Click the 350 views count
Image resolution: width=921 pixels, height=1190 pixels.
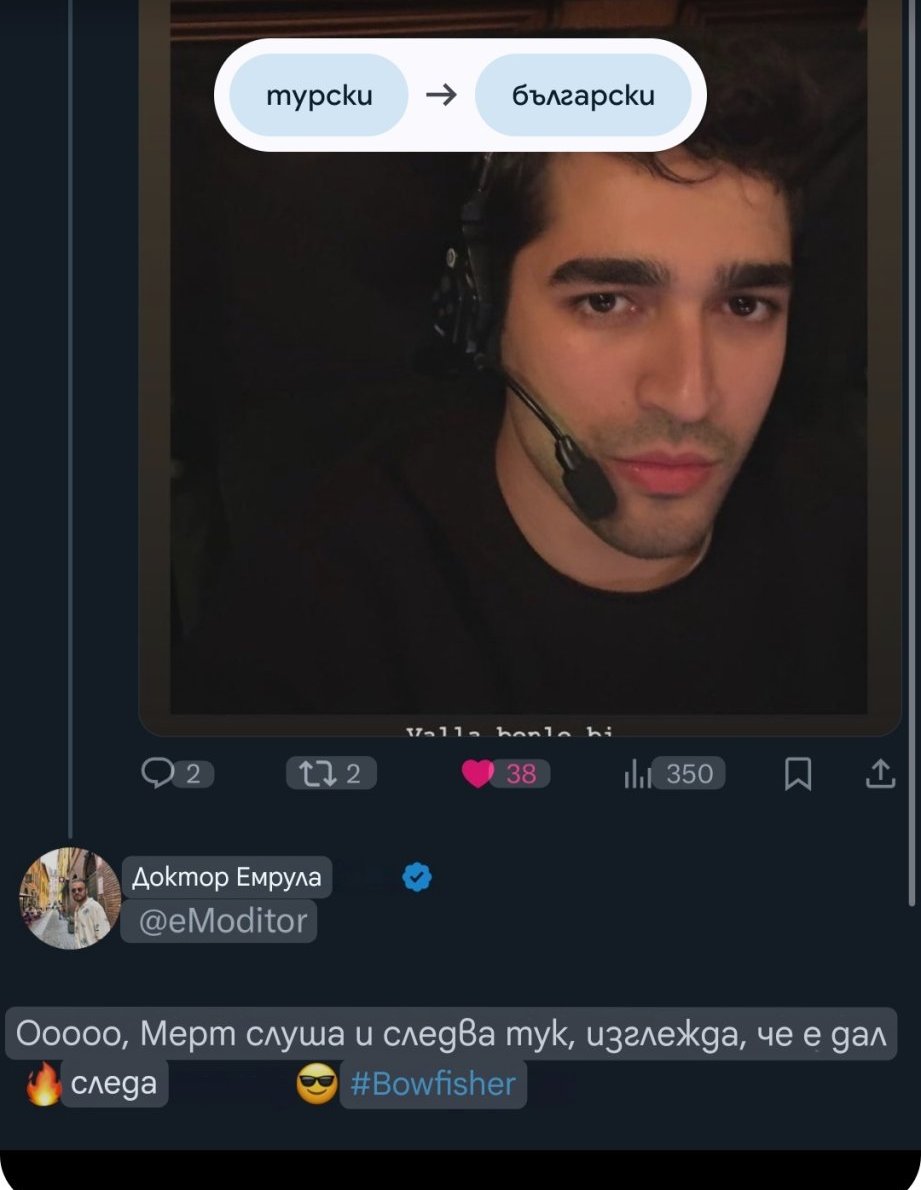pos(689,773)
